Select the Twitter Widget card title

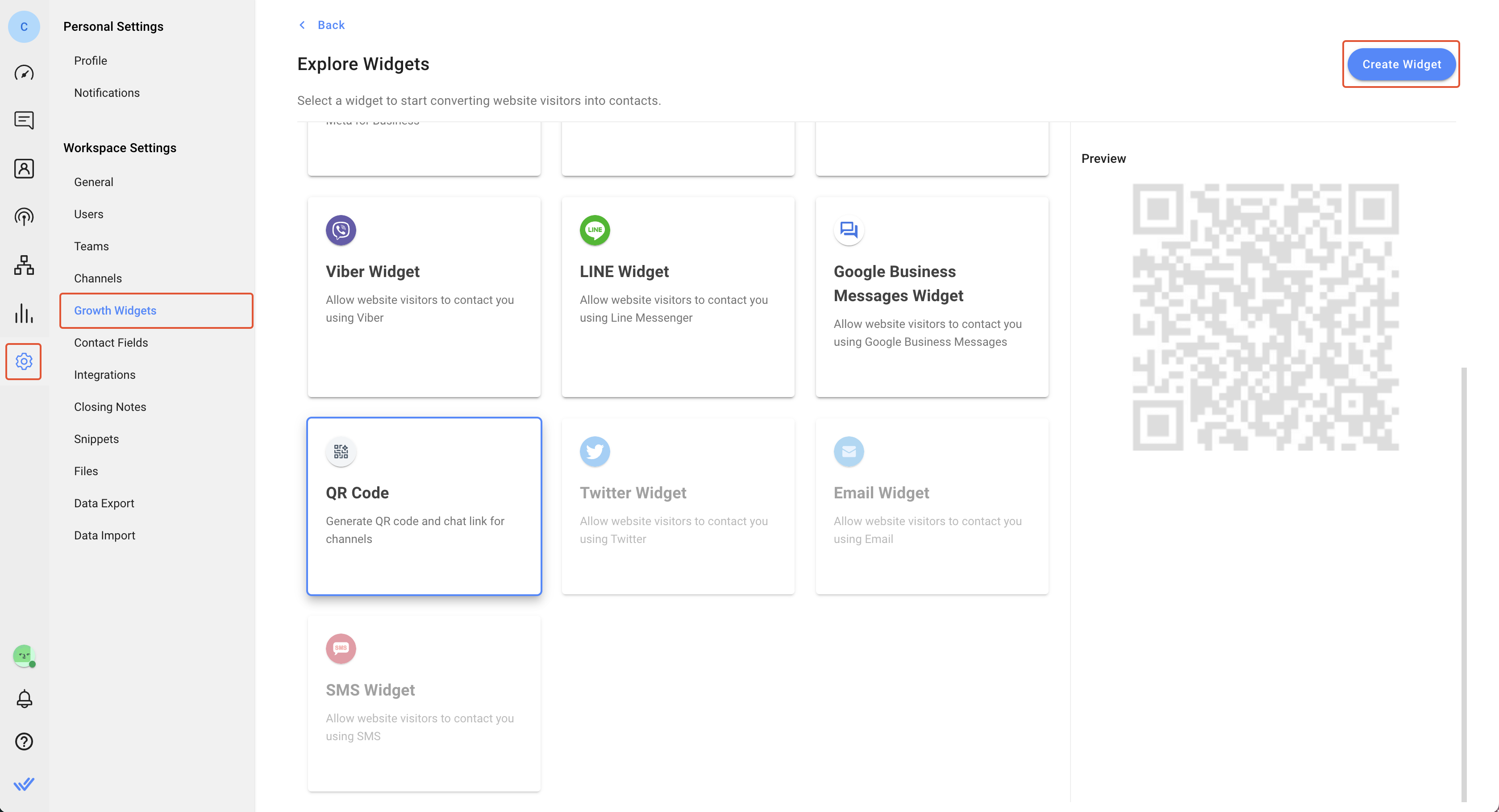point(633,493)
